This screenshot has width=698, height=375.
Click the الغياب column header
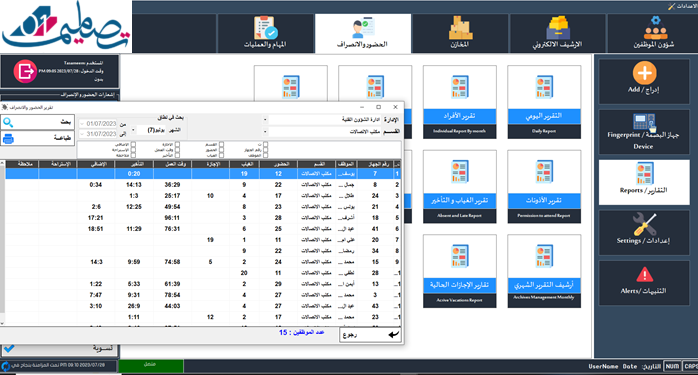244,164
